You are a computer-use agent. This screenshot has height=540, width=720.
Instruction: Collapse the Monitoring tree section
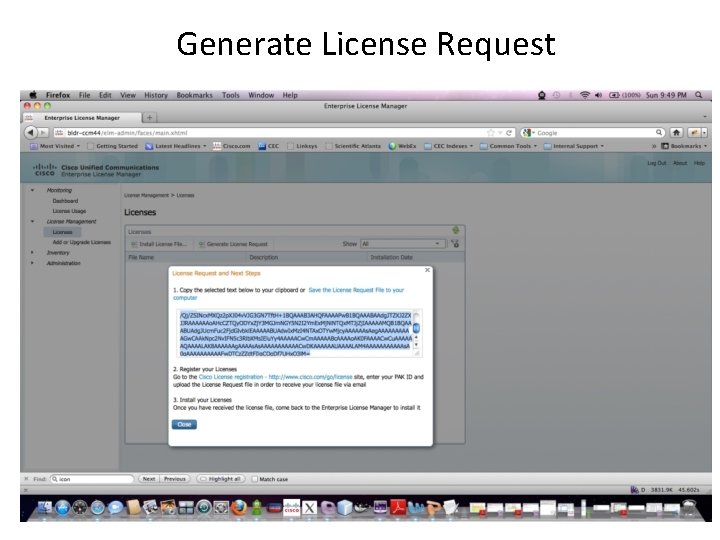click(32, 190)
